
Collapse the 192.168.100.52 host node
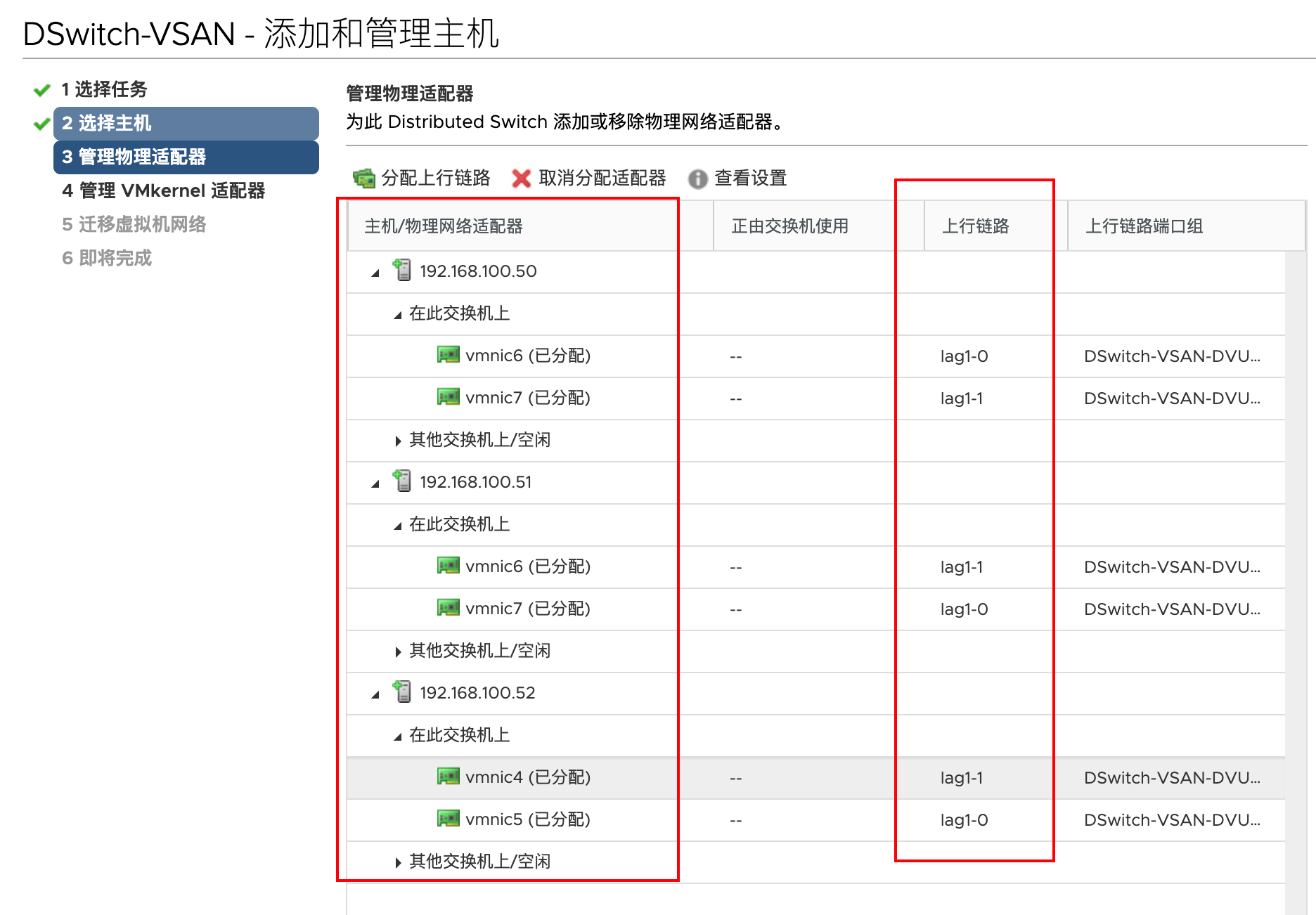point(375,694)
